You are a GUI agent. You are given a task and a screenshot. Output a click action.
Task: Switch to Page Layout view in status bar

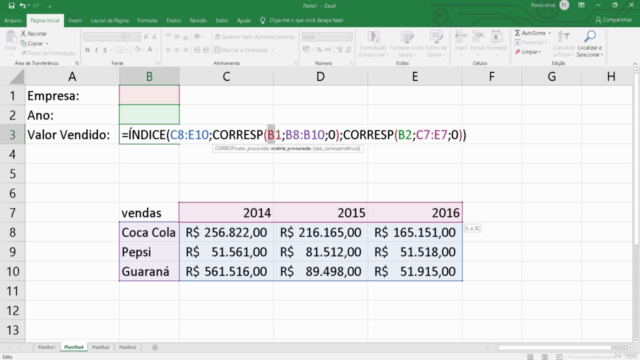pos(544,357)
